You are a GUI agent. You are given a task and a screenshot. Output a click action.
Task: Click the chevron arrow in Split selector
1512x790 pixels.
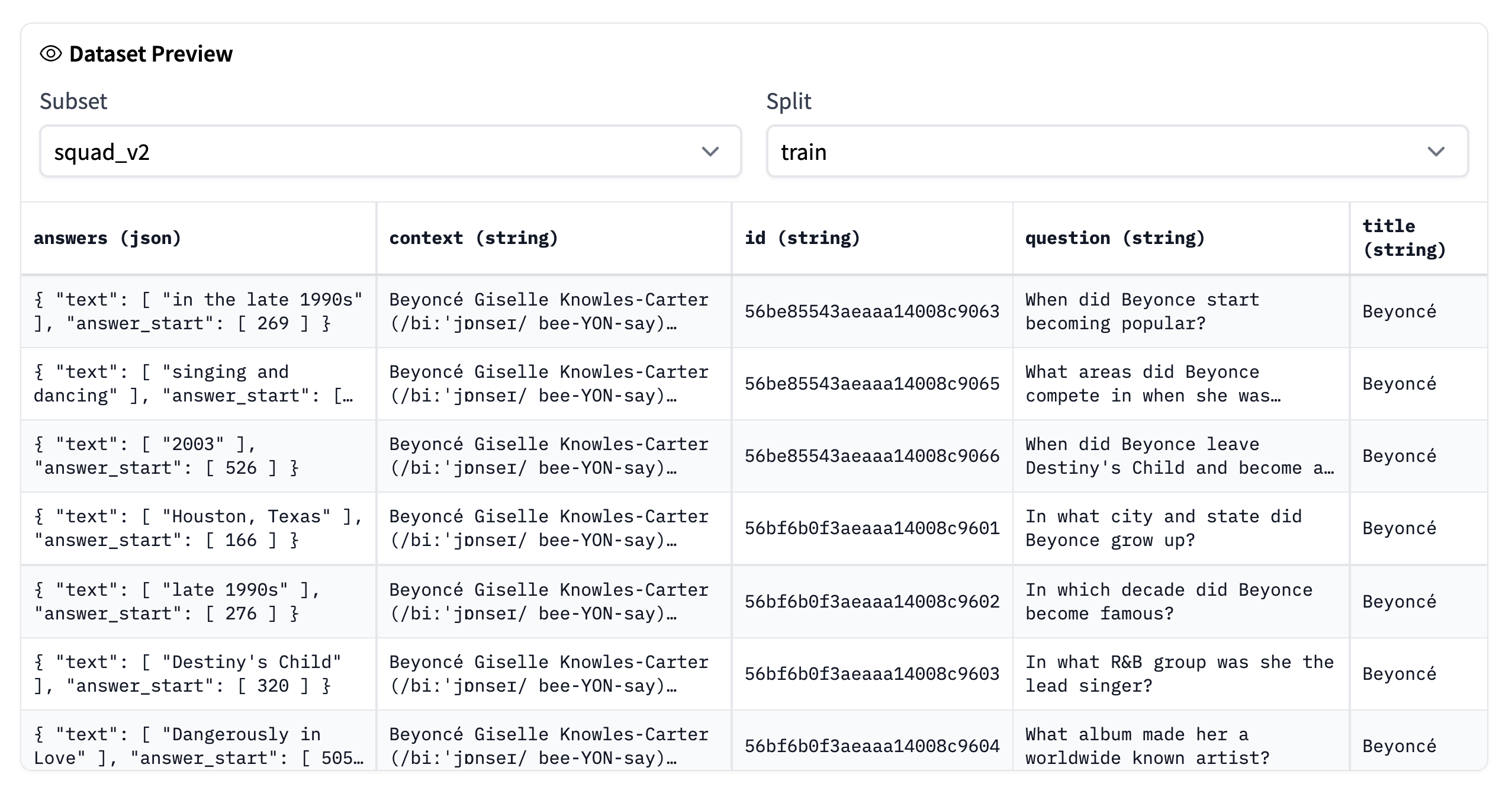pos(1436,152)
